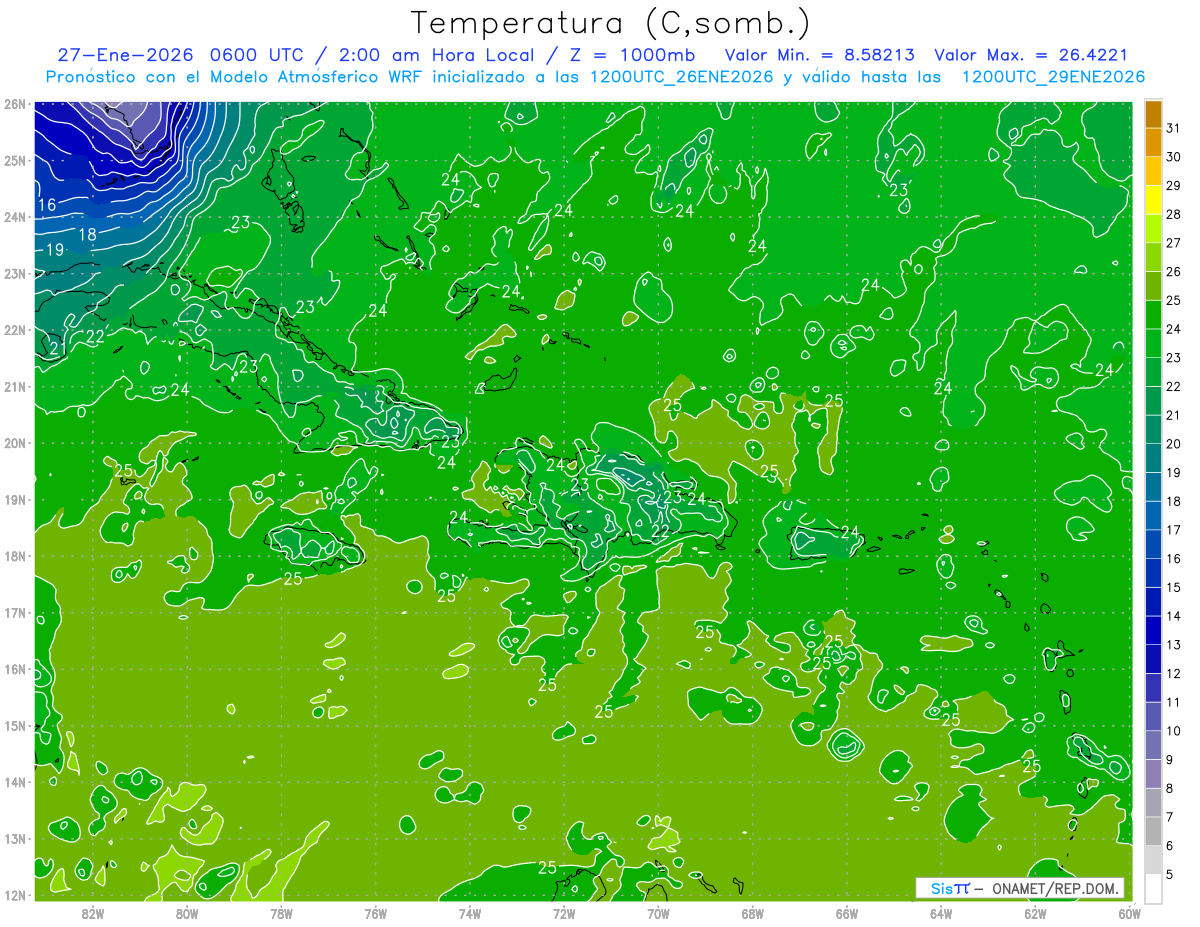The image size is (1200, 927).
Task: Click the 31 label on the color scale
Action: (x=1174, y=128)
